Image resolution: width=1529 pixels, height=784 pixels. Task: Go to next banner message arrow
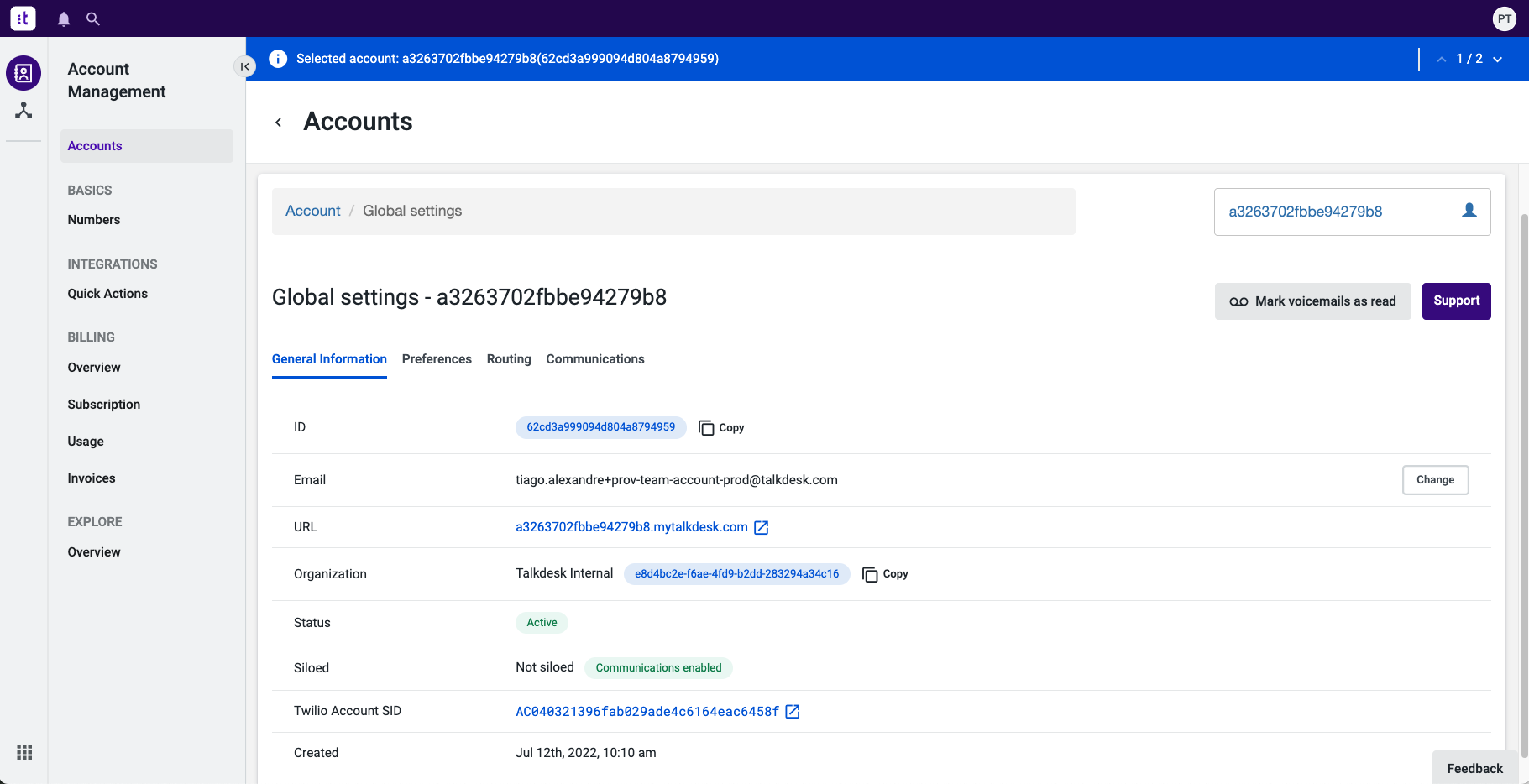point(1497,59)
